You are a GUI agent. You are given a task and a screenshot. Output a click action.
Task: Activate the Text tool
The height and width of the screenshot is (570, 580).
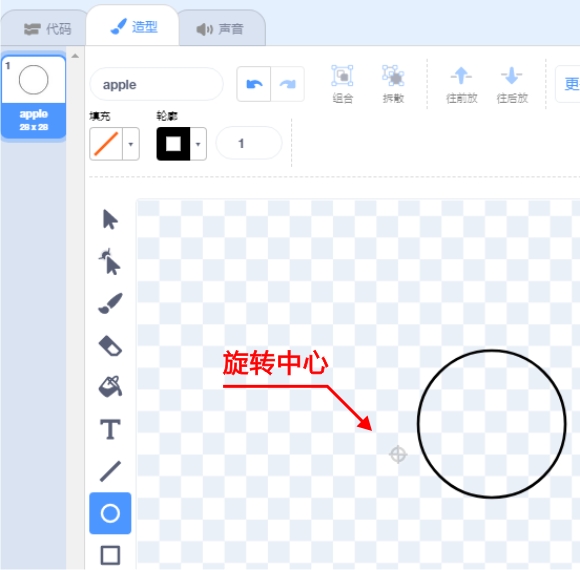[x=110, y=429]
